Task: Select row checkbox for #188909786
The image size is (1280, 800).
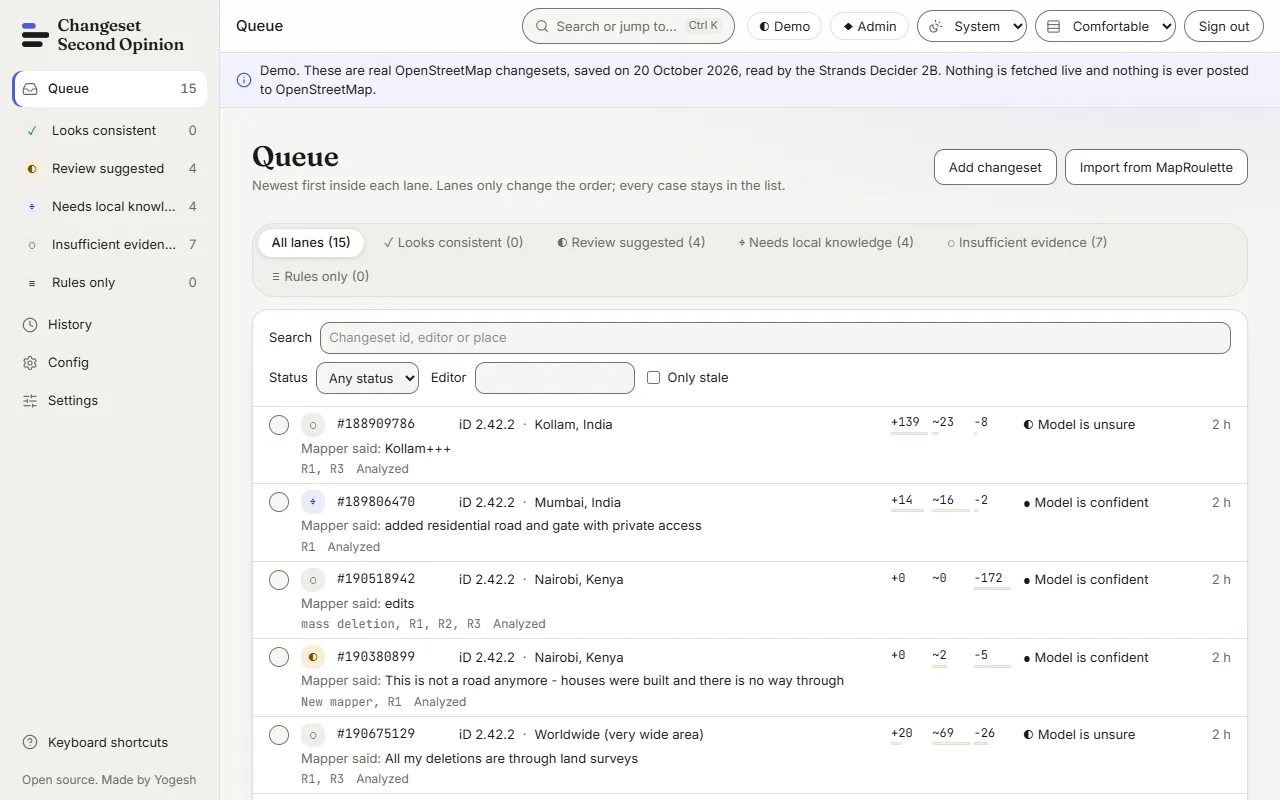Action: (x=279, y=425)
